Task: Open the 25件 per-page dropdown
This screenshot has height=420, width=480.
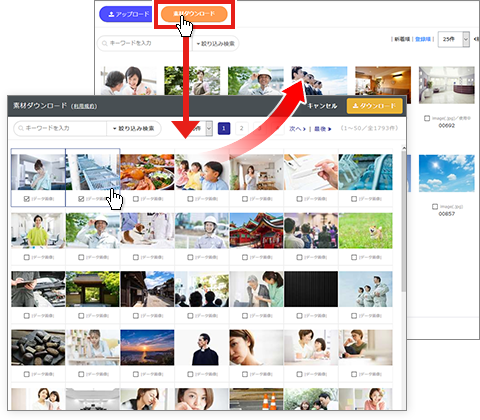Action: (x=453, y=39)
